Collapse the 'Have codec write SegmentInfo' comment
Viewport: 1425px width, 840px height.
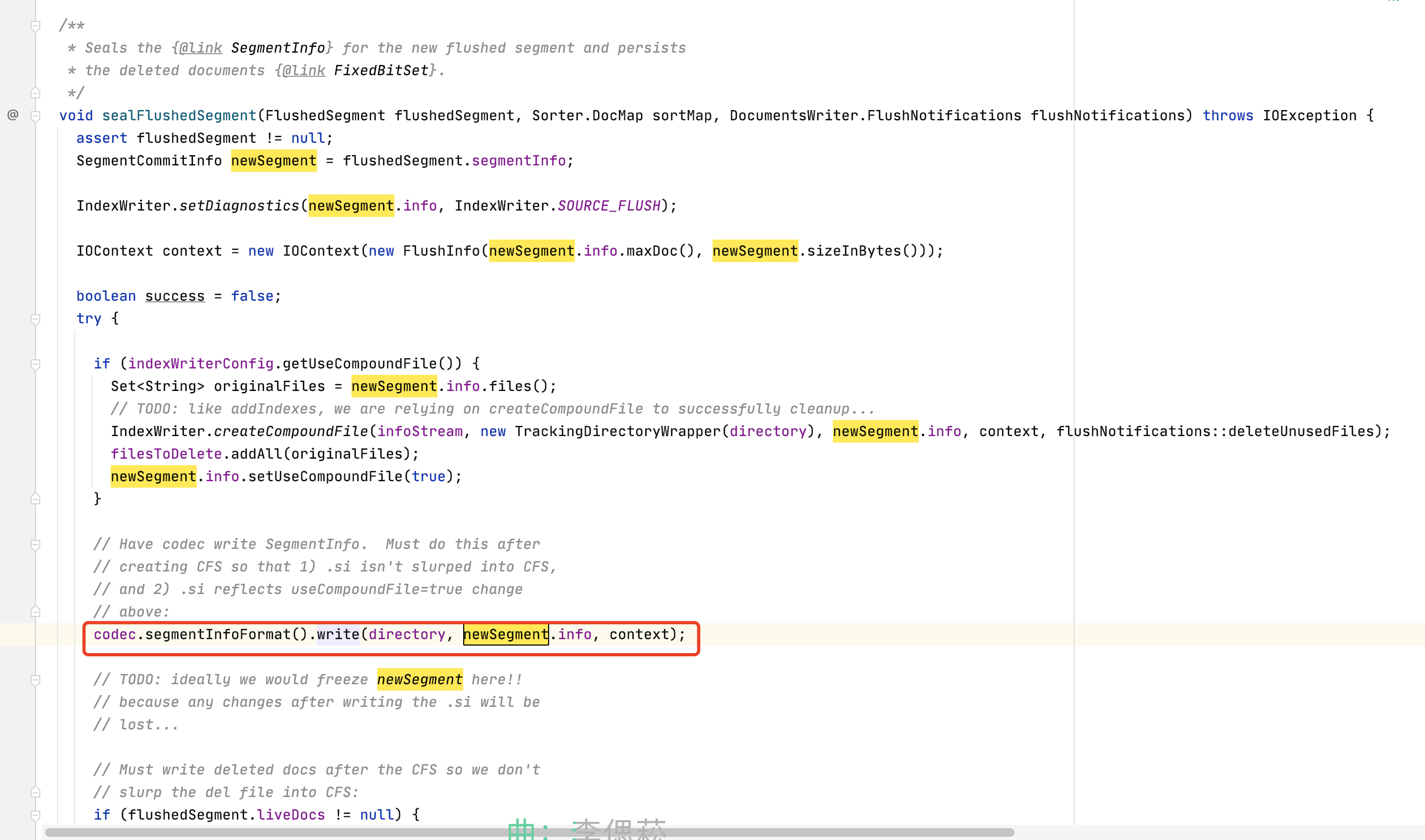(x=35, y=545)
